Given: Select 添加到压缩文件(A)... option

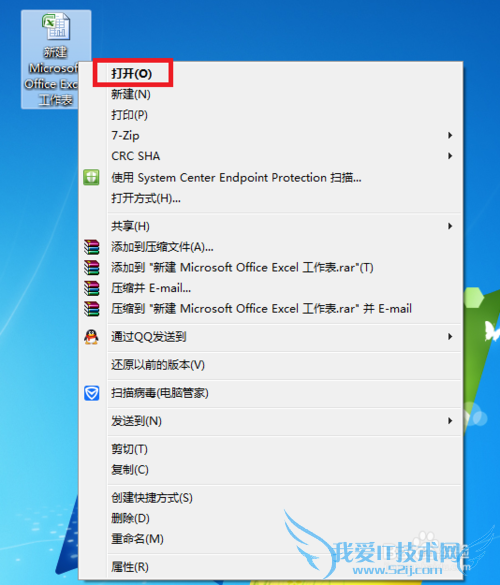Looking at the screenshot, I should coord(271,247).
